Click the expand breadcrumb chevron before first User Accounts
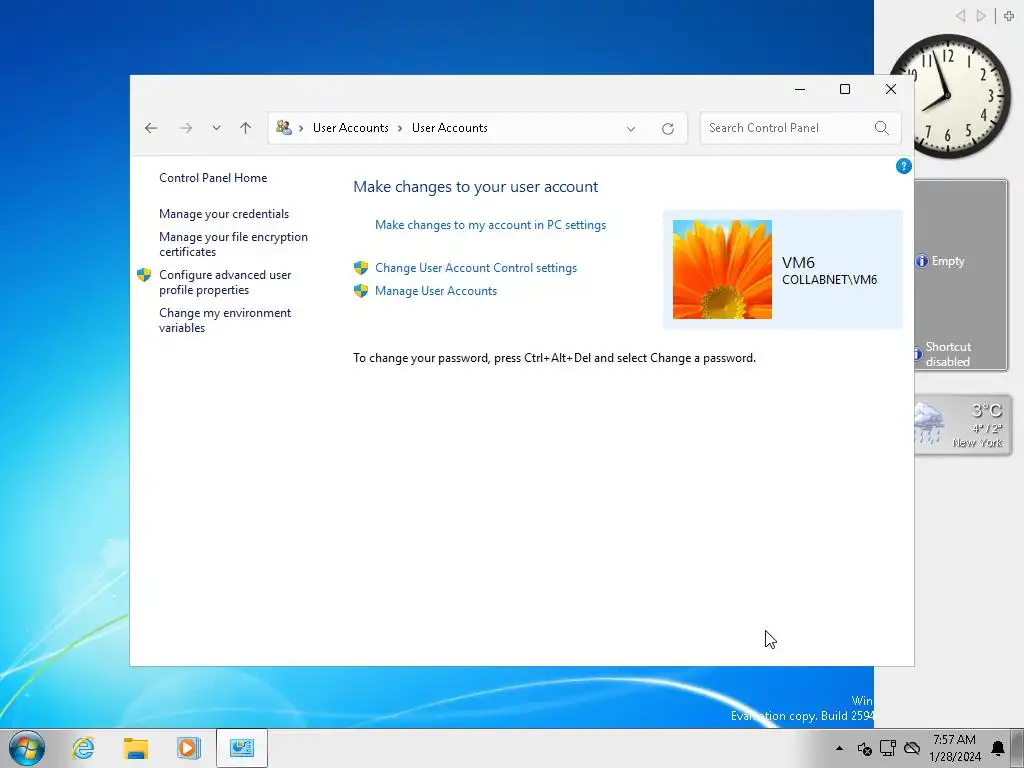1024x768 pixels. coord(301,128)
